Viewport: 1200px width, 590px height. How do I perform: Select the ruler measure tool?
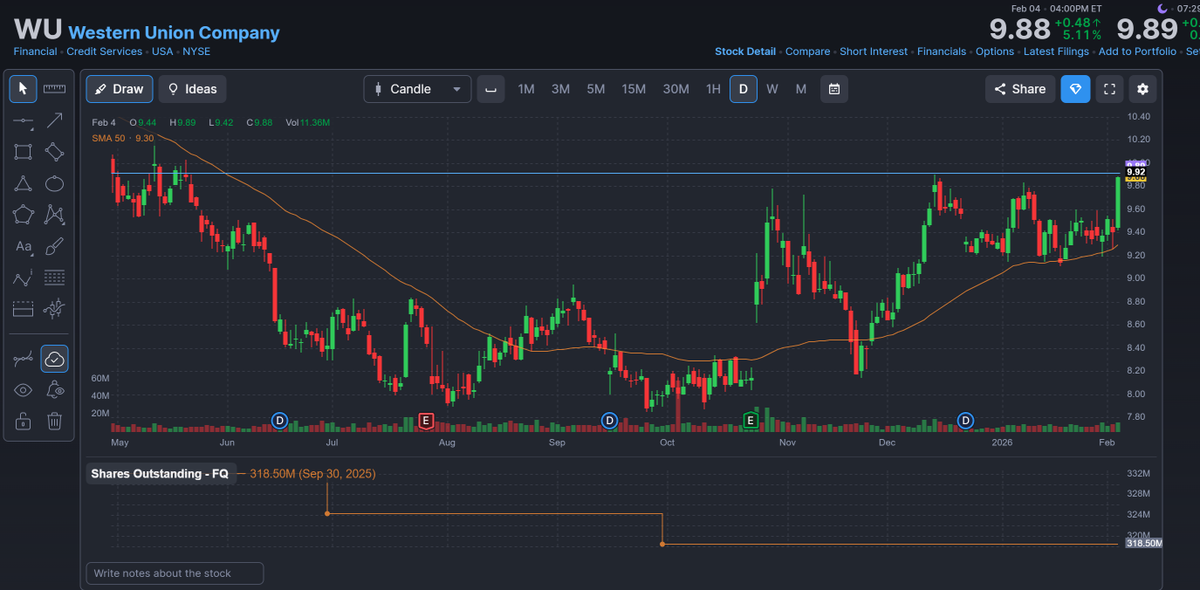tap(55, 89)
